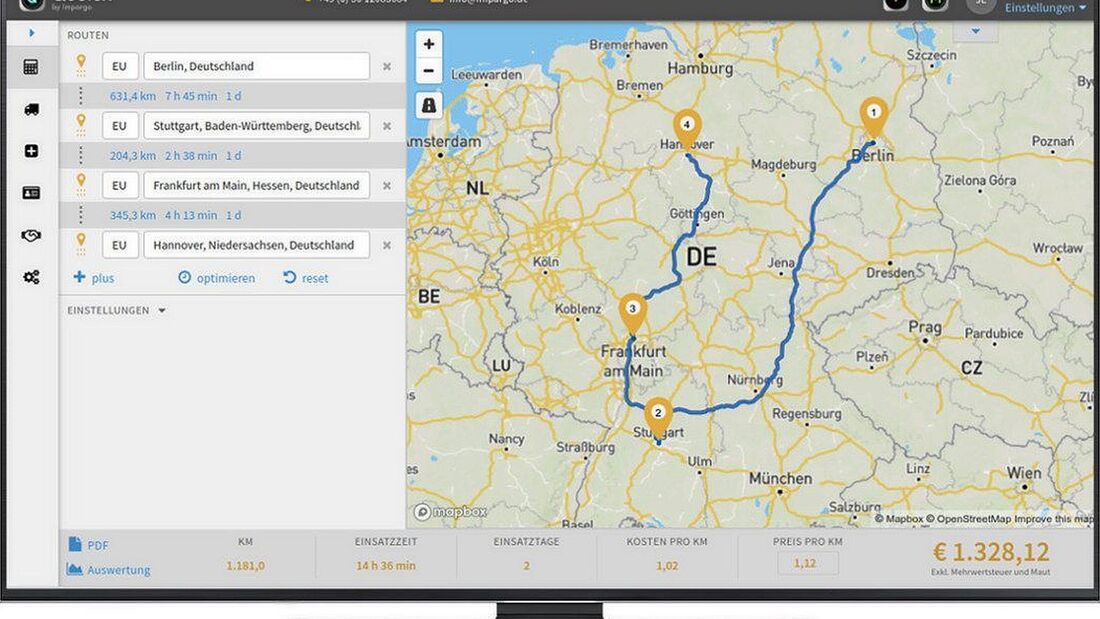Click the Kosten pro KM value 1,02

click(x=667, y=566)
